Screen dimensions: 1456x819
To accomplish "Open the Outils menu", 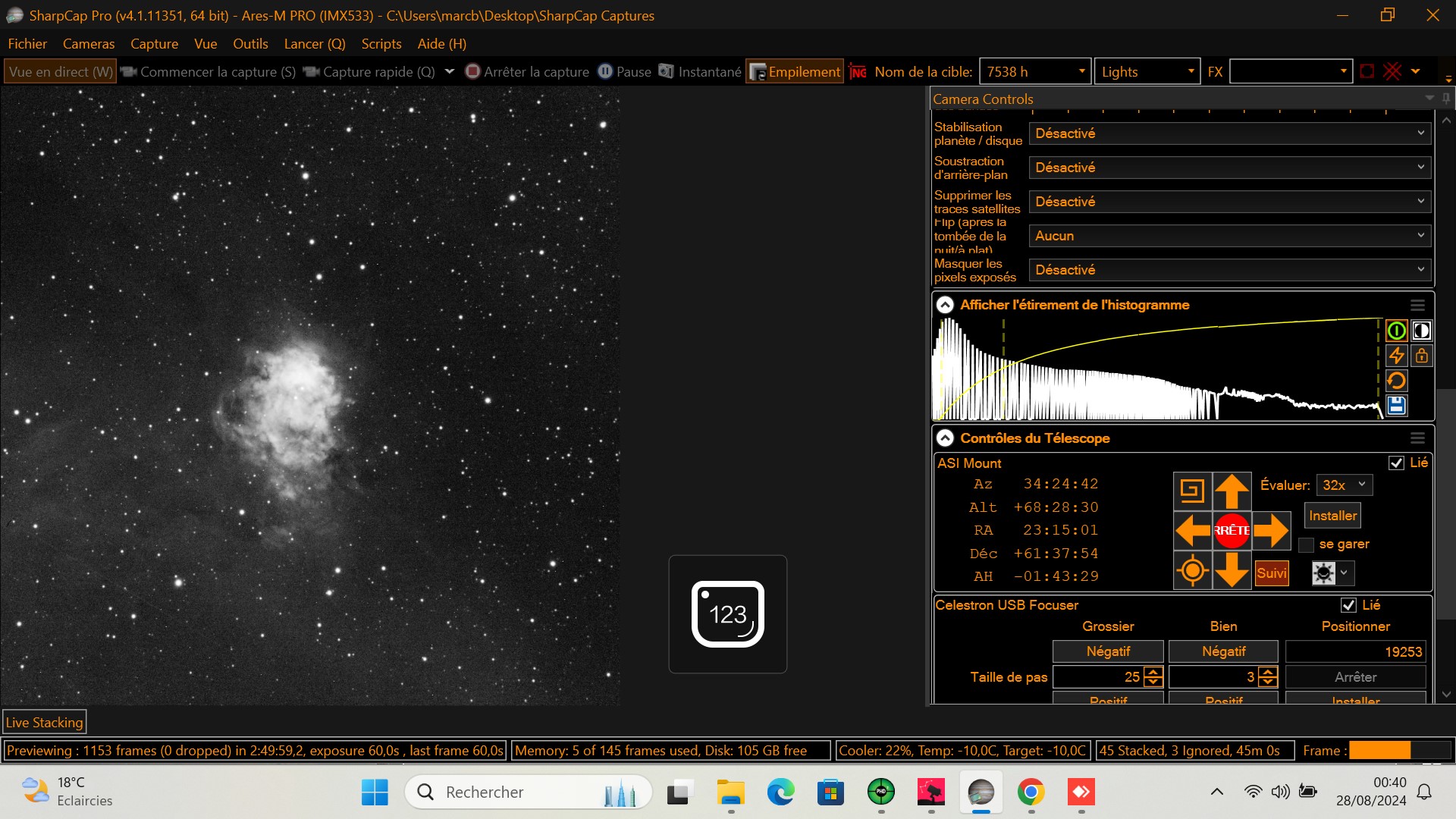I will click(250, 44).
